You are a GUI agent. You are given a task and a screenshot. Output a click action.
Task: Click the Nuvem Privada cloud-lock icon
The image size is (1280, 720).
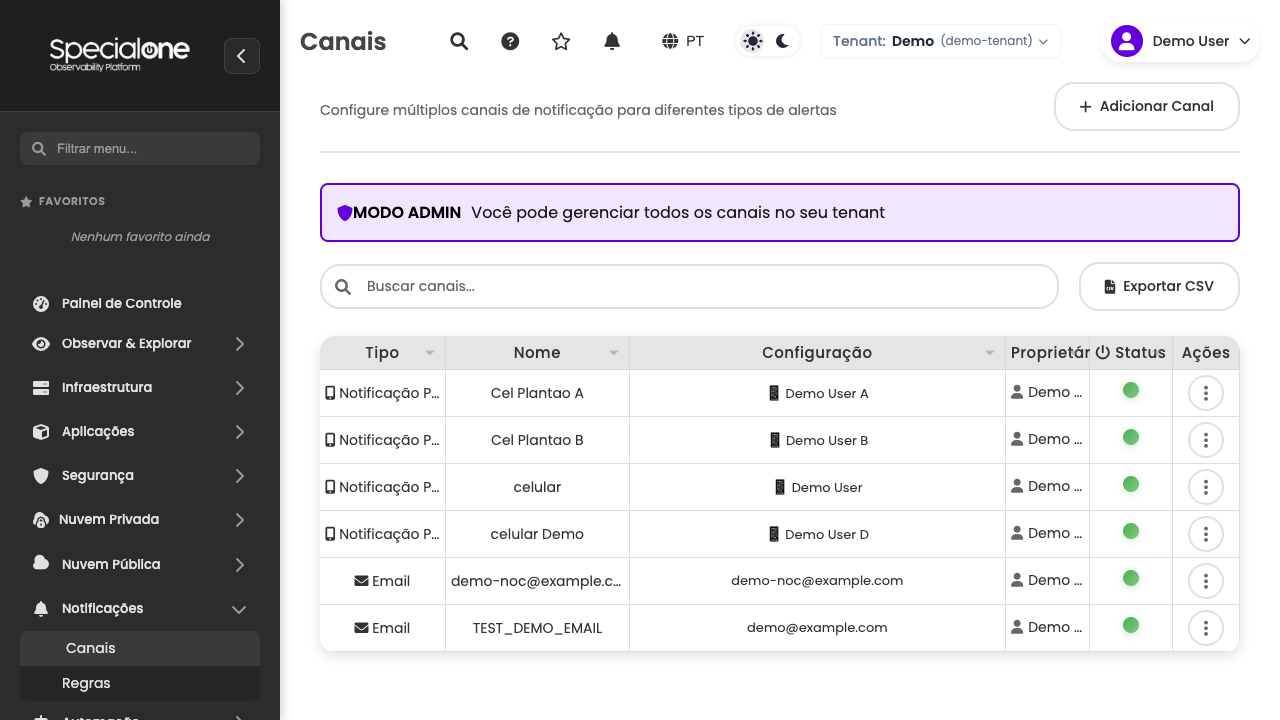tap(41, 520)
